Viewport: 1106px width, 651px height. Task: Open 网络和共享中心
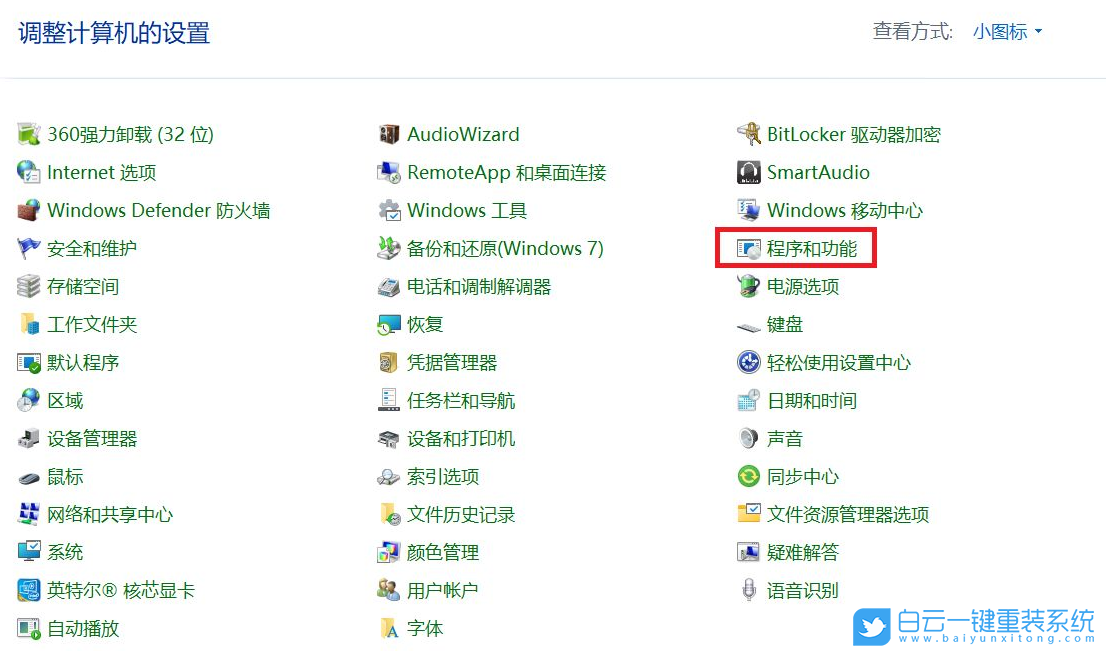click(110, 514)
